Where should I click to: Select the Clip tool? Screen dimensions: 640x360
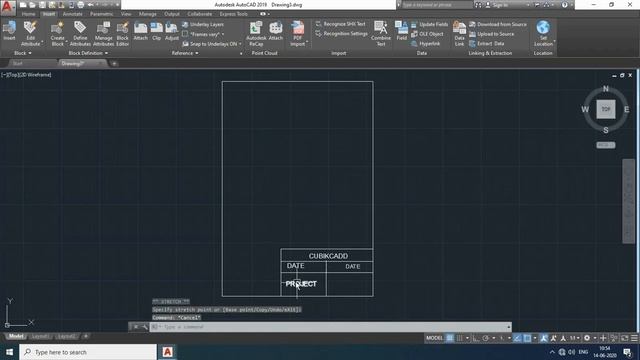156,31
